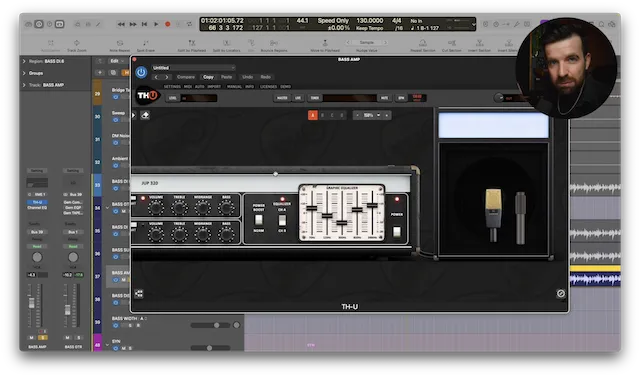Select the gold condenser microphone in cabinet
The width and height of the screenshot is (640, 377).
point(493,215)
